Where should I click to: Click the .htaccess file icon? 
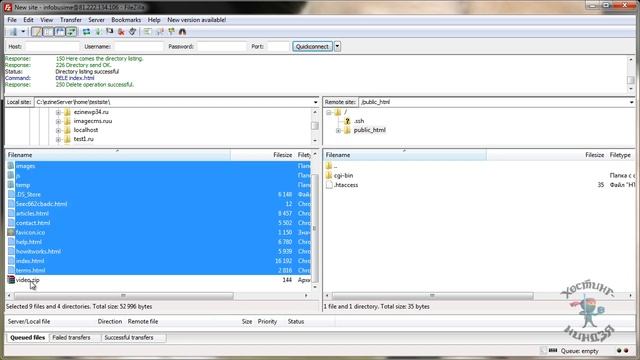coord(329,185)
